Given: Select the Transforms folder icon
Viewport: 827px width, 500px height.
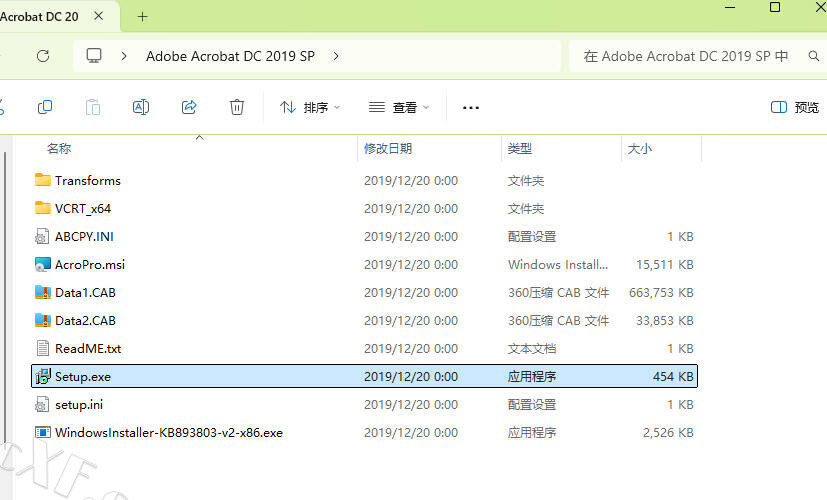Looking at the screenshot, I should 43,180.
